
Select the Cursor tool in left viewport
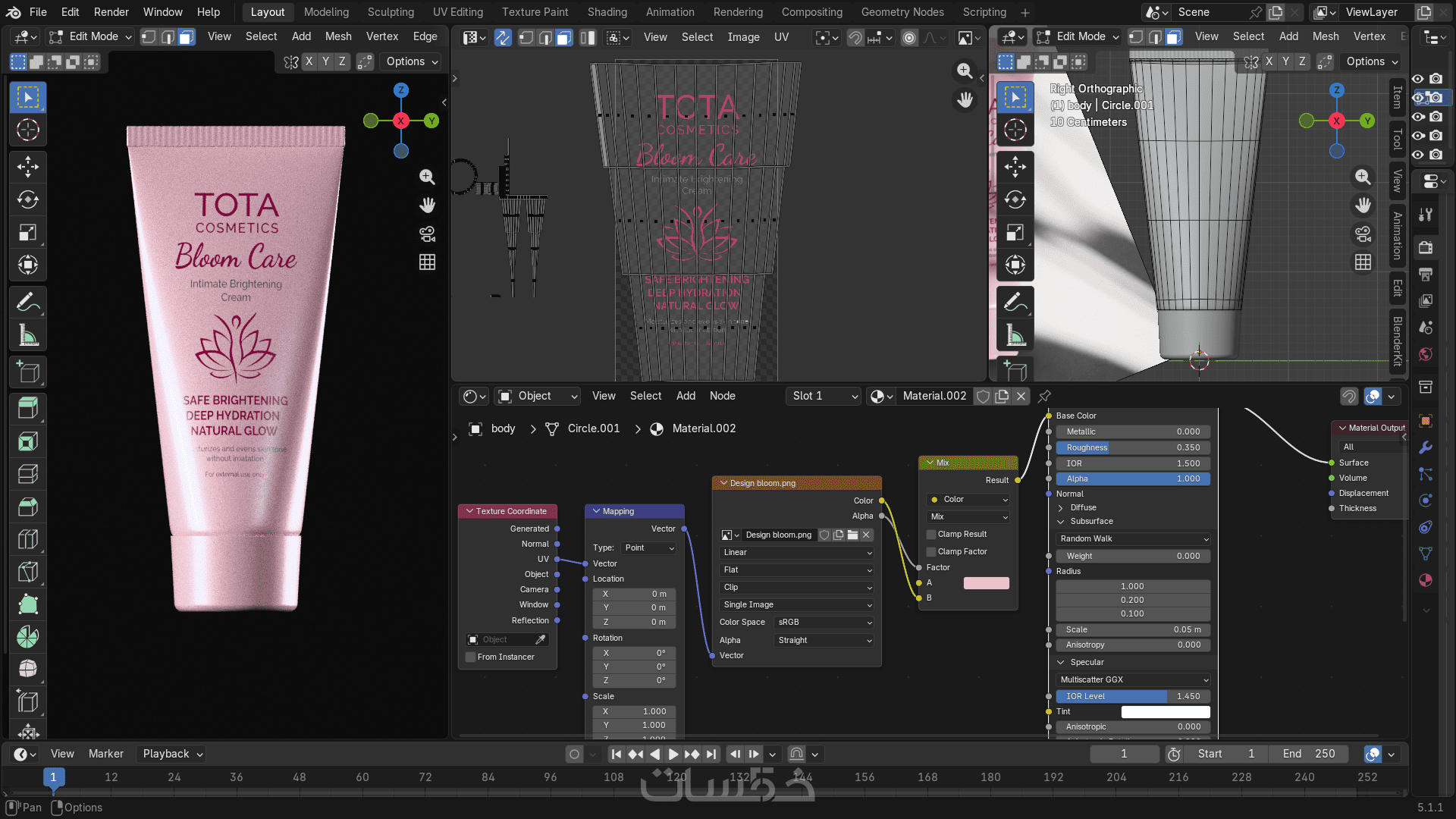click(x=28, y=130)
